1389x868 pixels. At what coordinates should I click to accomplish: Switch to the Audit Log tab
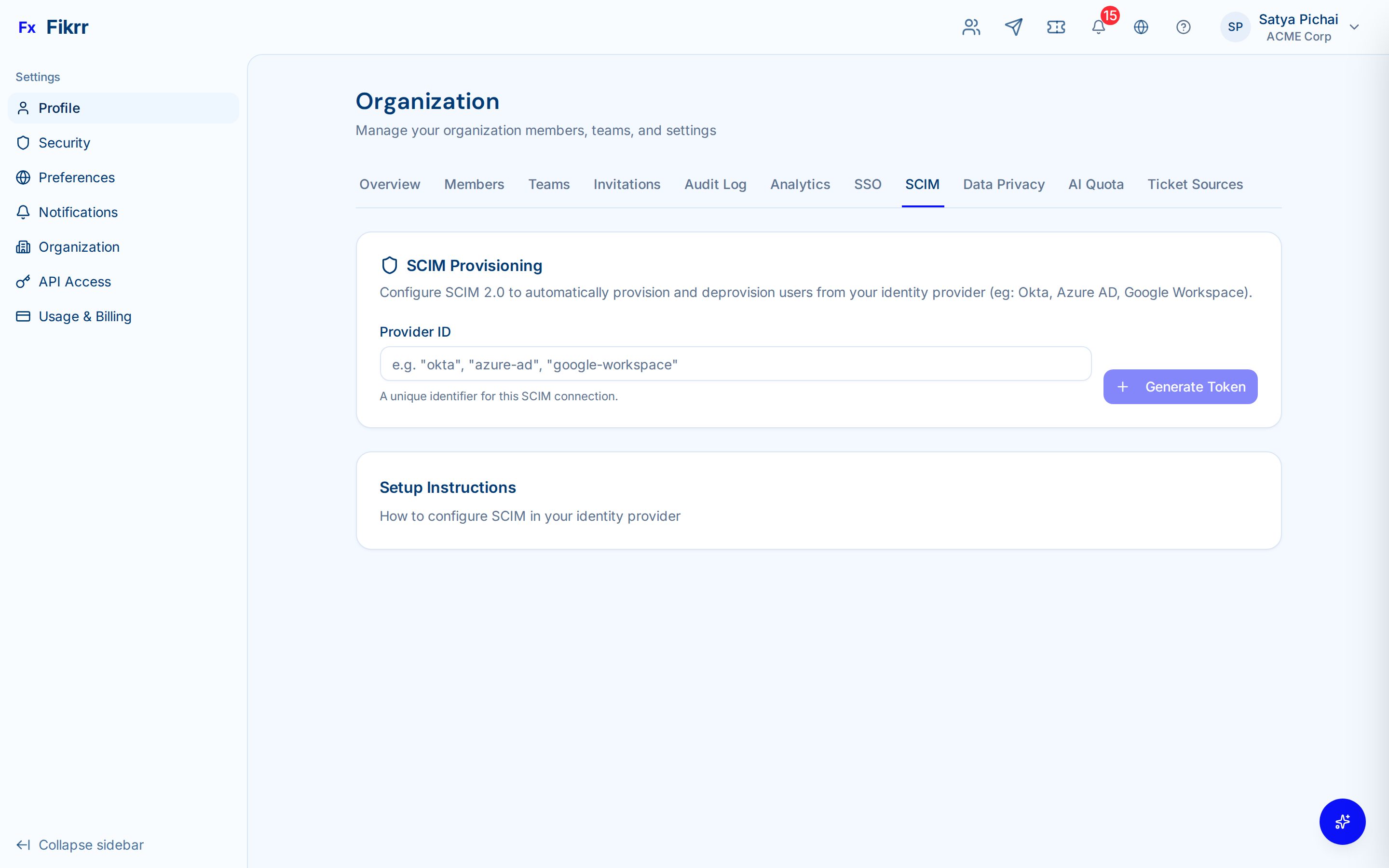coord(715,184)
